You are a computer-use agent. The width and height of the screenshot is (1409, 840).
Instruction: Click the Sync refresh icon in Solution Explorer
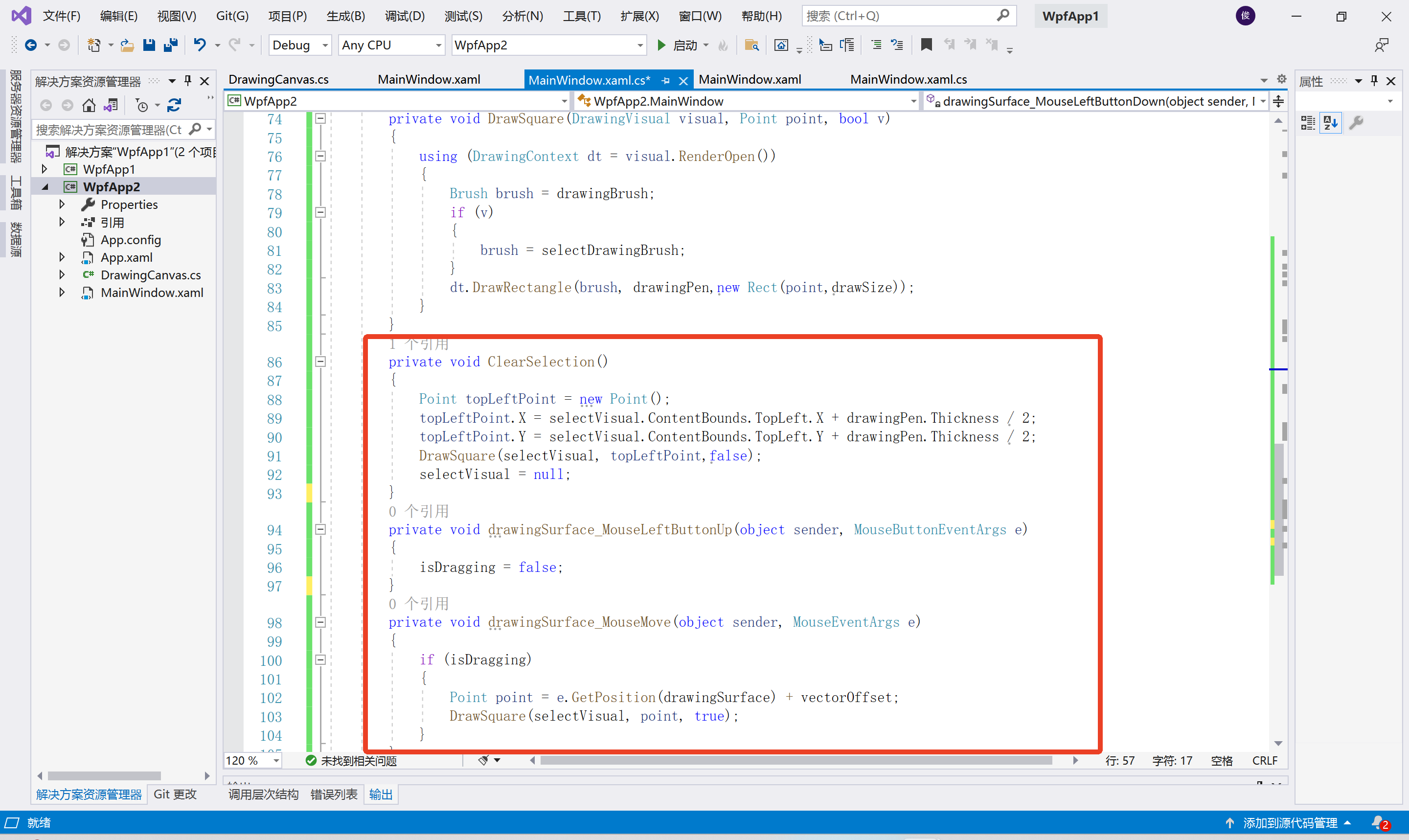tap(174, 105)
